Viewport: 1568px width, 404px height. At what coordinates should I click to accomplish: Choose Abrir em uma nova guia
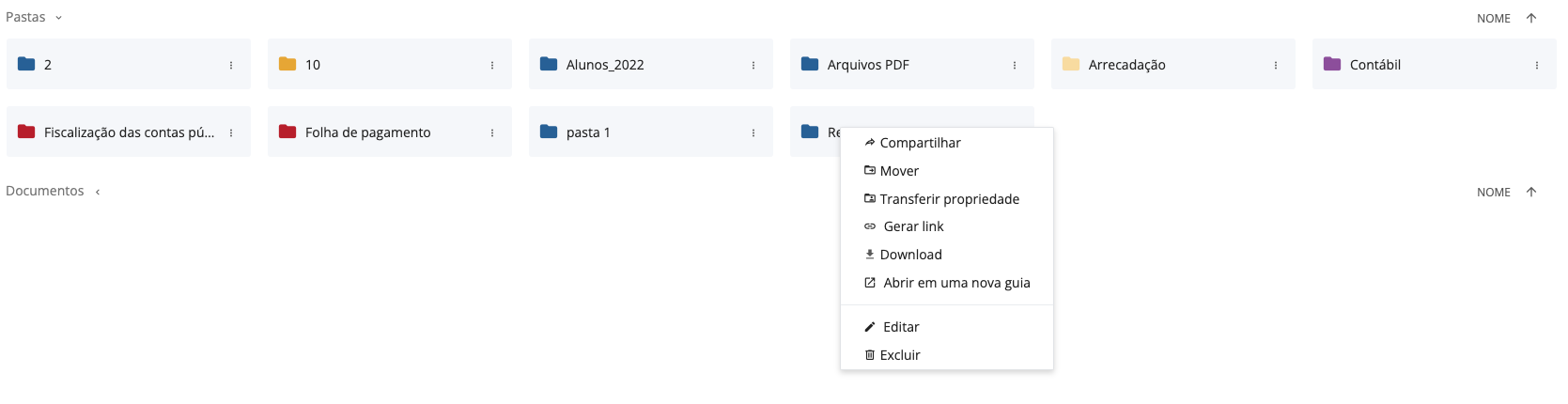[956, 283]
